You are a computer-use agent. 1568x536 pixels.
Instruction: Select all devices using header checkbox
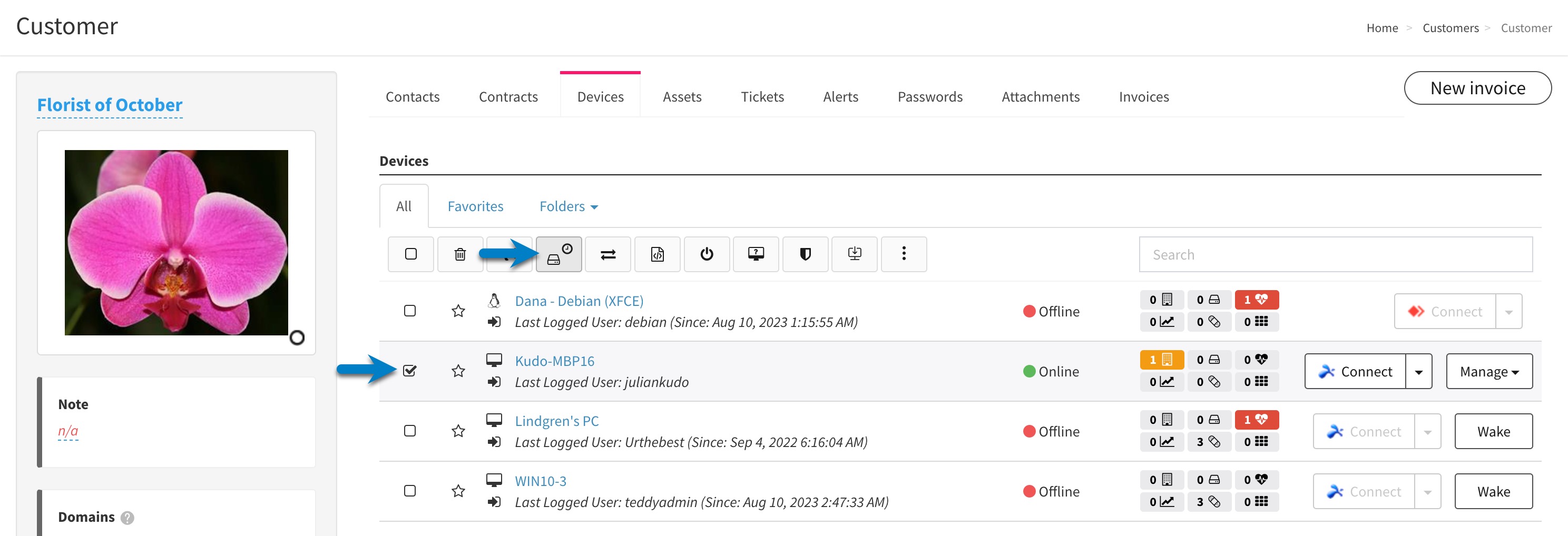coord(410,254)
